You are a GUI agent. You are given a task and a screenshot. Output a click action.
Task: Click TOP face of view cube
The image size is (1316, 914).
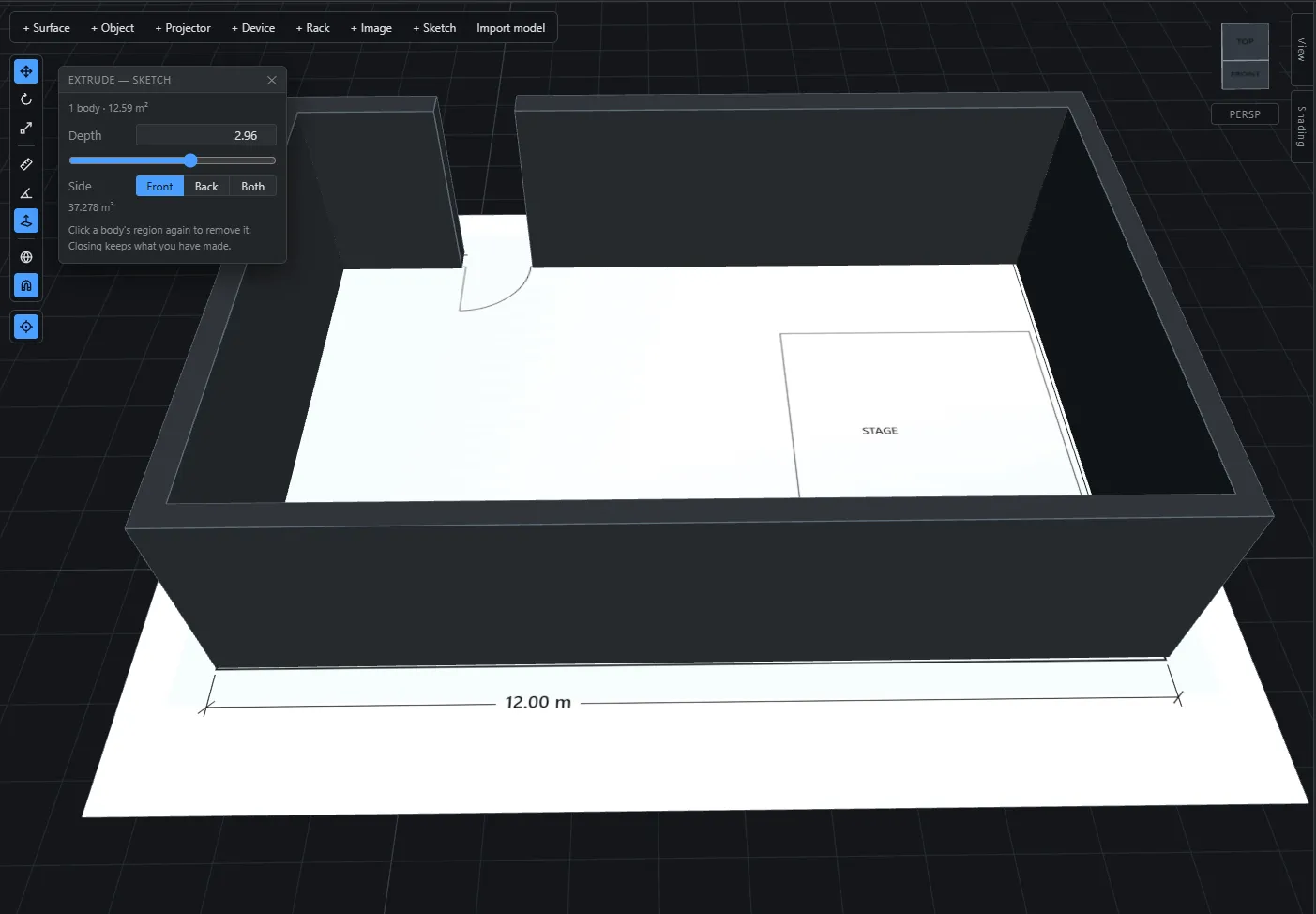pos(1245,41)
